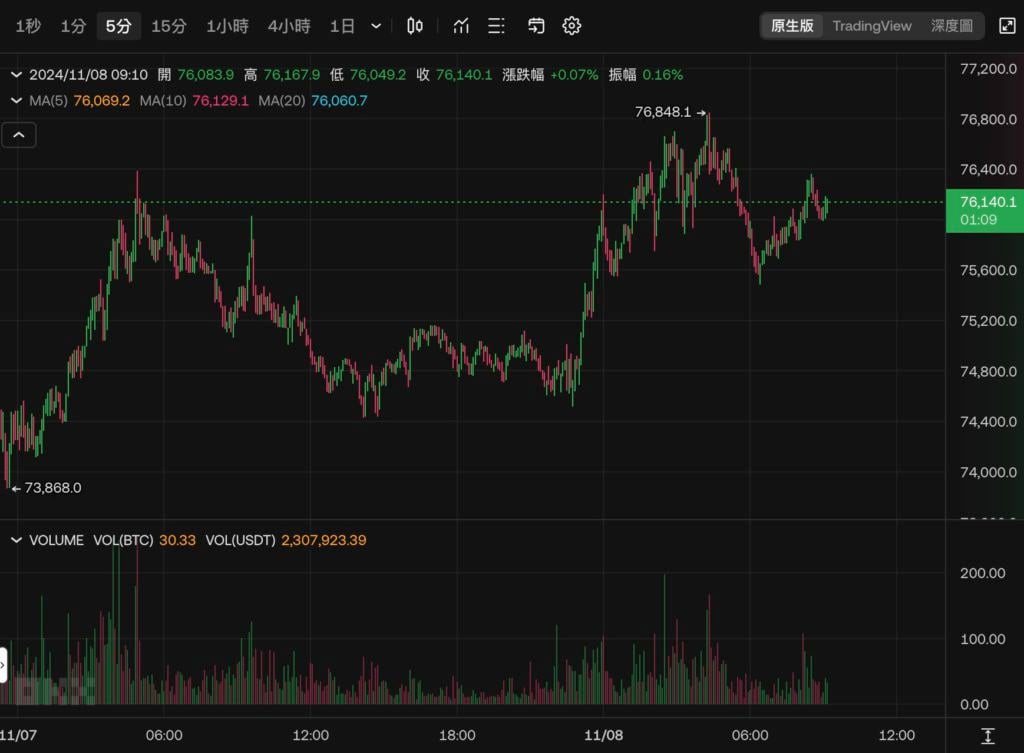Viewport: 1024px width, 753px height.
Task: Switch to 深度圖 depth chart
Action: point(951,26)
